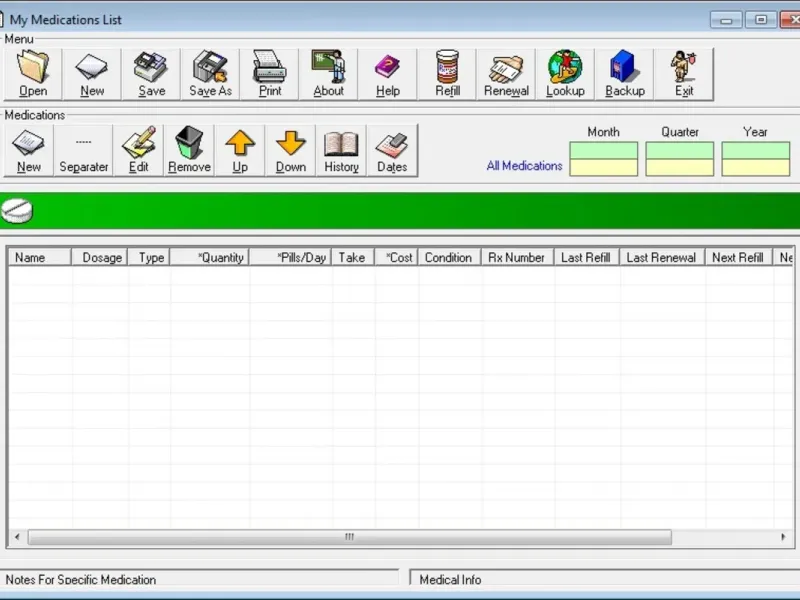Screen dimensions: 800x600
Task: Maximize the My Medications List window
Action: coord(761,20)
